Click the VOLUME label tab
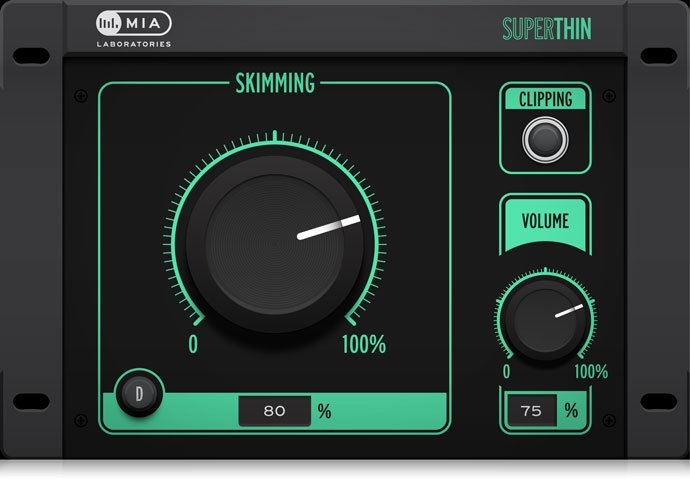Screen dimensions: 690x479 545,221
